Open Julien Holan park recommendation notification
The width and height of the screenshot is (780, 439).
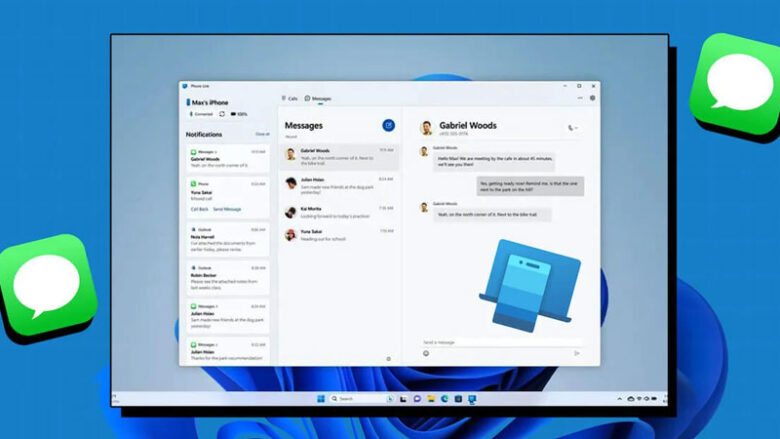[228, 351]
